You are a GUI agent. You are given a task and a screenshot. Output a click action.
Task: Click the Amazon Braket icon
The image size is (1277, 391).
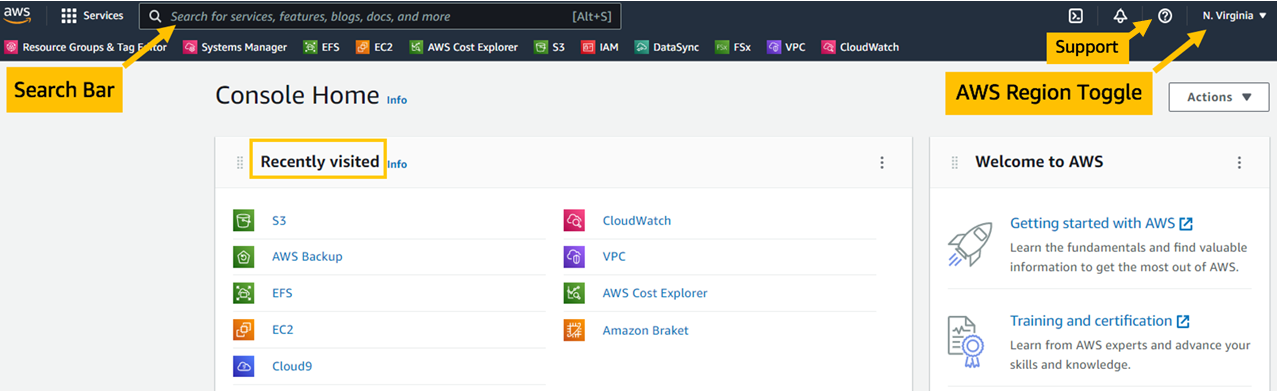[574, 329]
